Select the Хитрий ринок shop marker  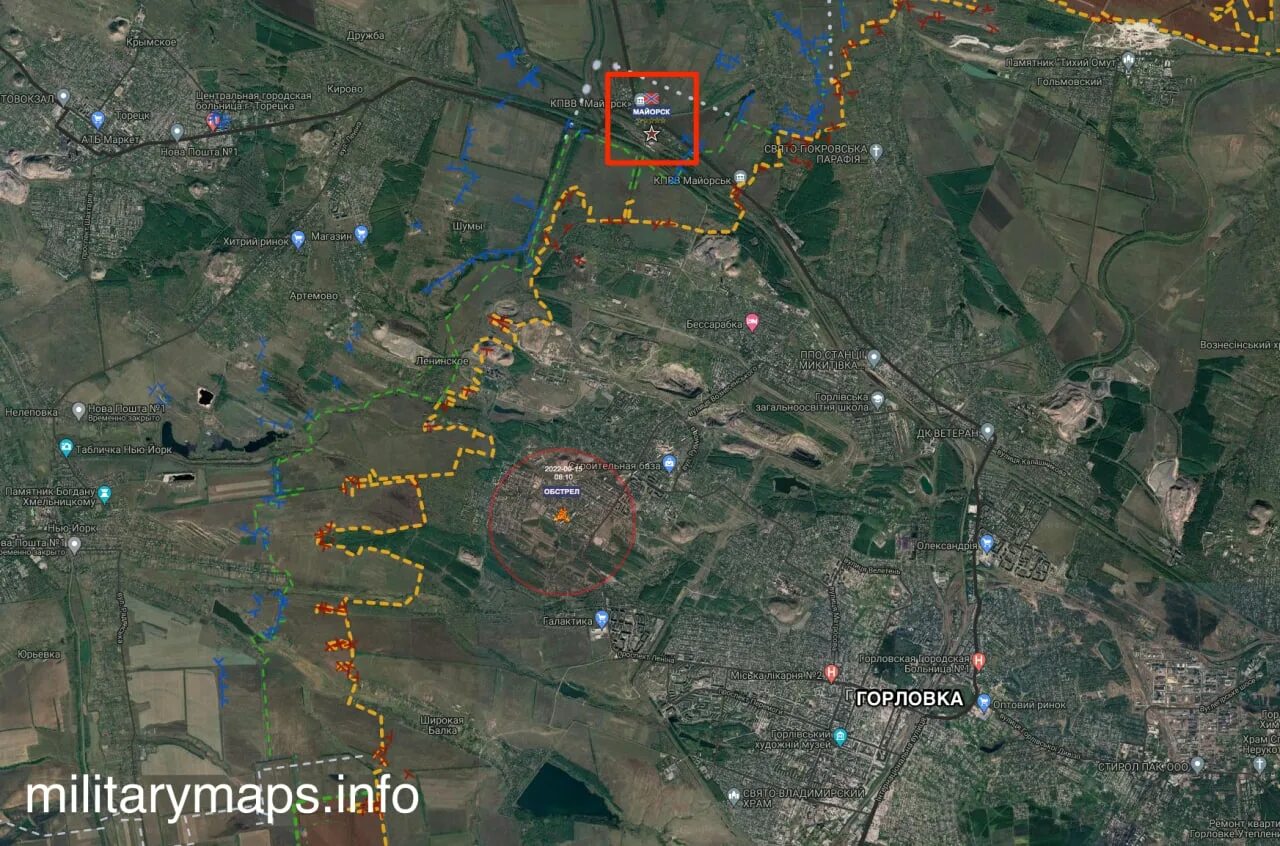pyautogui.click(x=298, y=238)
